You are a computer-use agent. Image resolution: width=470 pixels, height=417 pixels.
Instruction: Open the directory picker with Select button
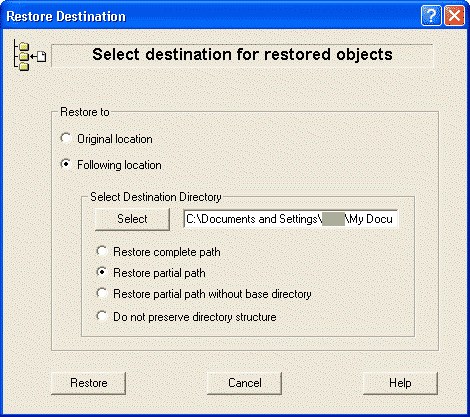(x=132, y=219)
